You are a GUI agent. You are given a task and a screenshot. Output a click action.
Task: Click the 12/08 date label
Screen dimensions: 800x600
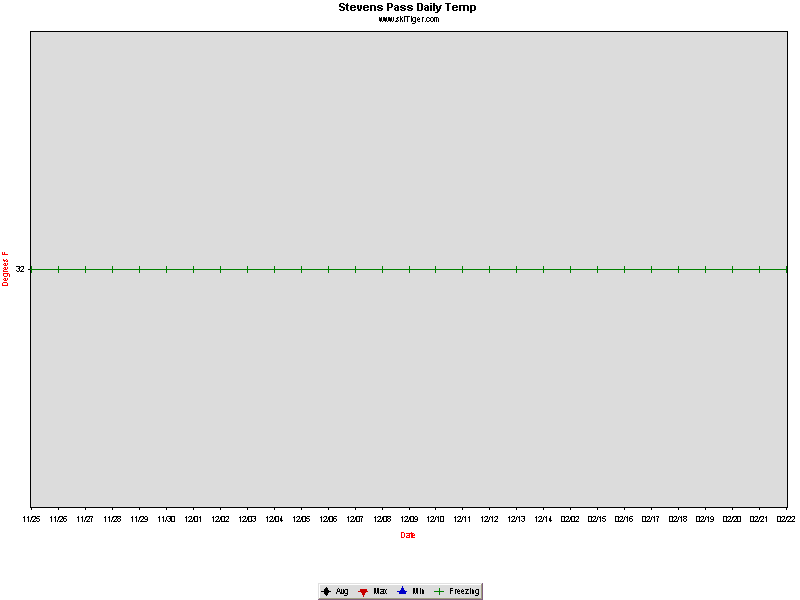coord(382,519)
